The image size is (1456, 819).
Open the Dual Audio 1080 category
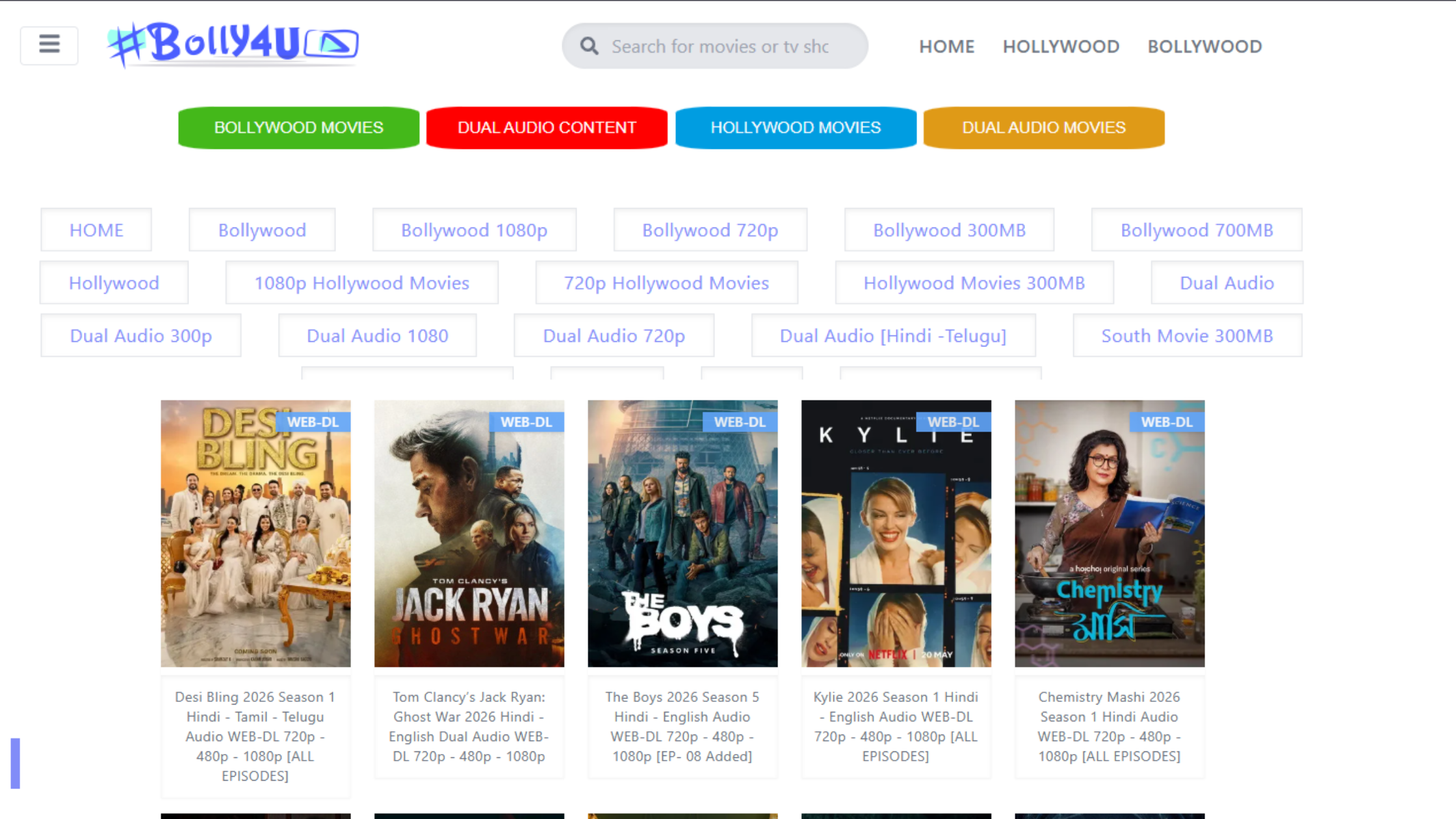pyautogui.click(x=378, y=335)
